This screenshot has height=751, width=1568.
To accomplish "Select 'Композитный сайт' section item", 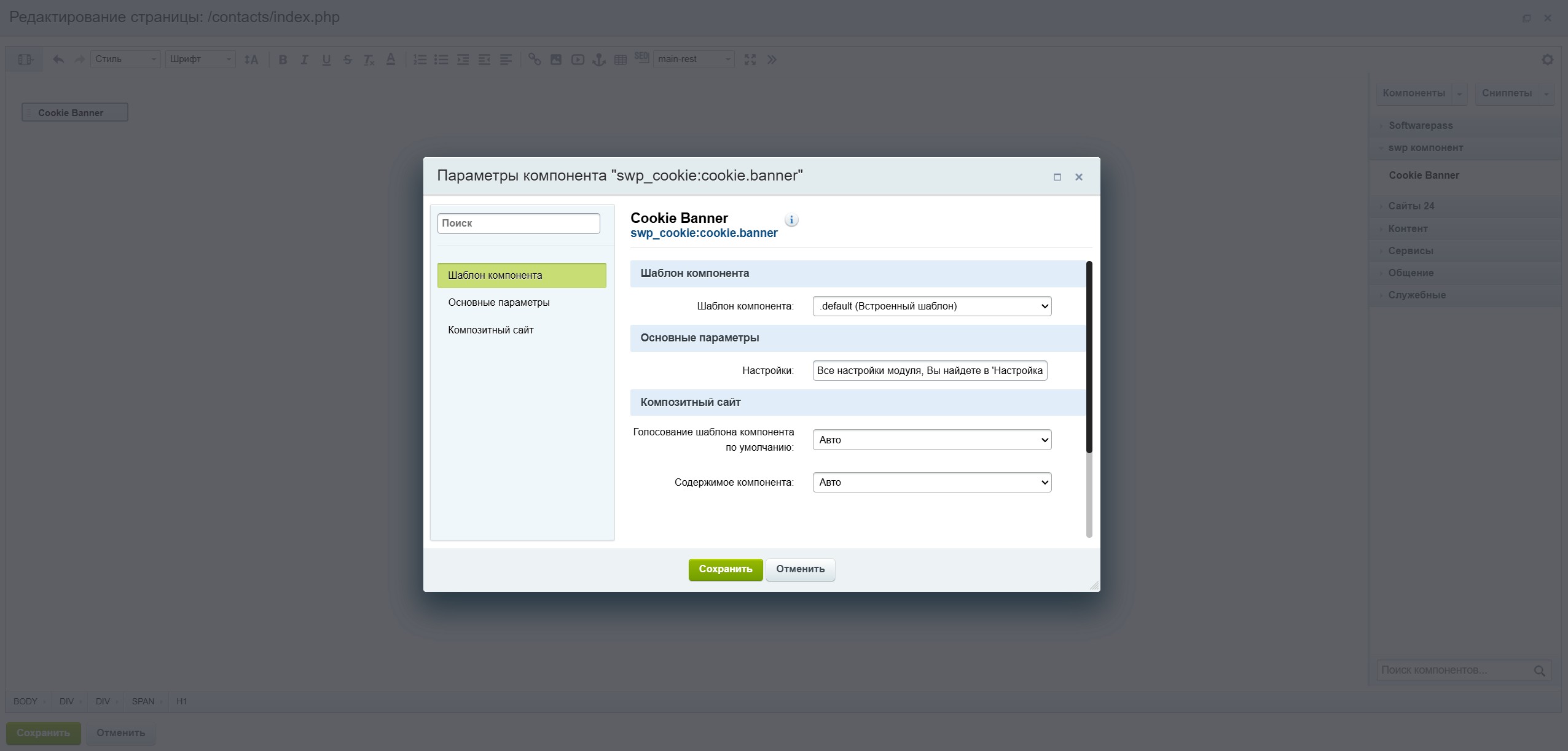I will [x=490, y=330].
